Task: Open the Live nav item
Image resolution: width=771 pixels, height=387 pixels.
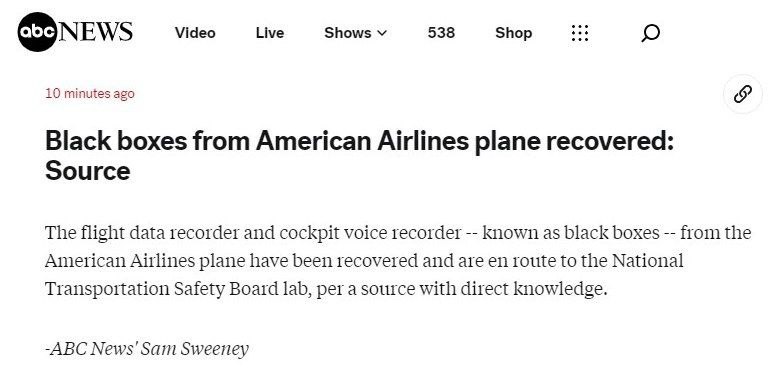Action: pyautogui.click(x=269, y=33)
